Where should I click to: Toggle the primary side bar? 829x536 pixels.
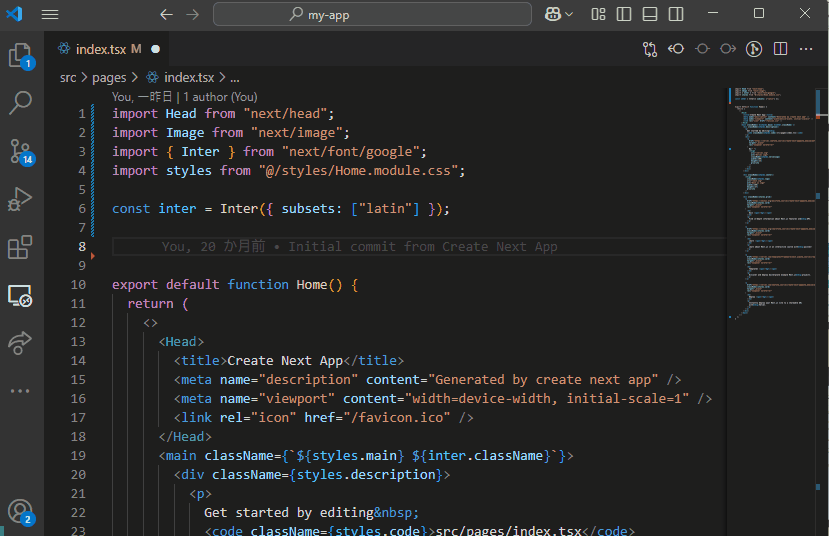click(x=624, y=14)
